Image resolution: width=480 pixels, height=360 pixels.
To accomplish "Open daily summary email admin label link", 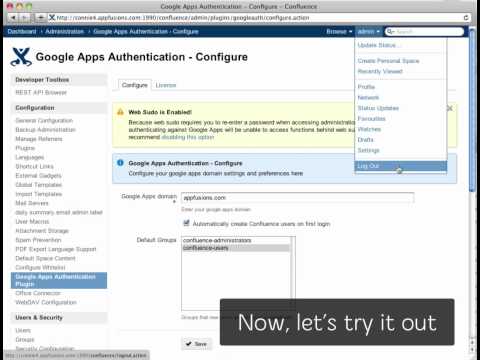I will point(59,212).
